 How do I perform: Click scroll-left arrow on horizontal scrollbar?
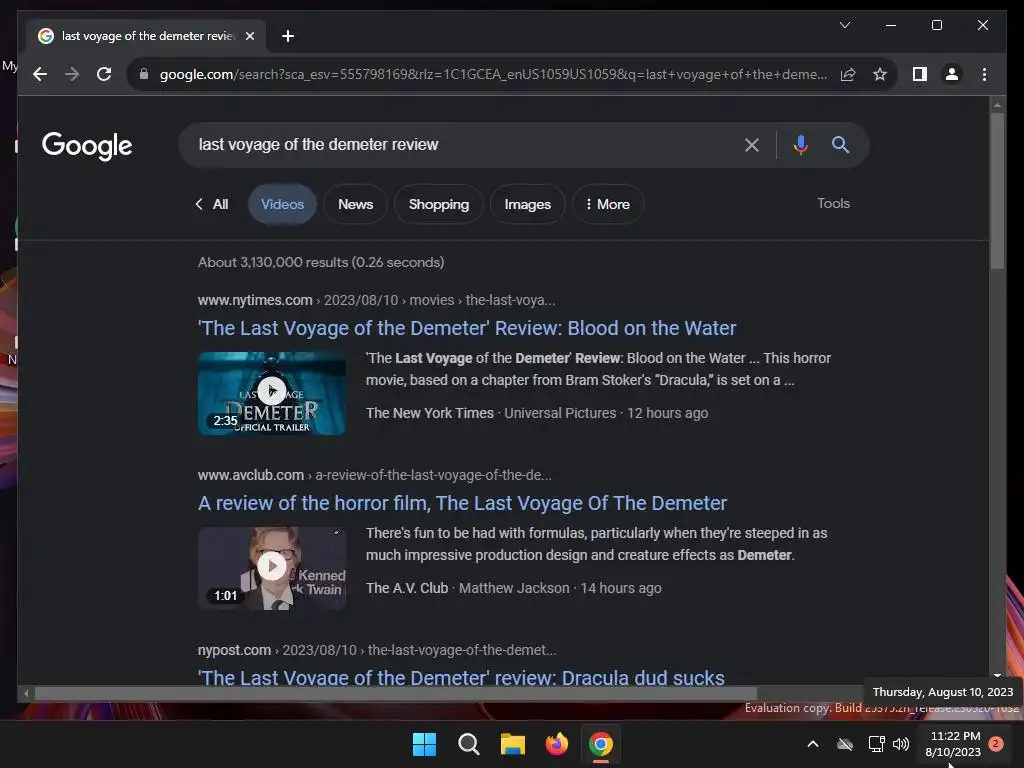26,694
